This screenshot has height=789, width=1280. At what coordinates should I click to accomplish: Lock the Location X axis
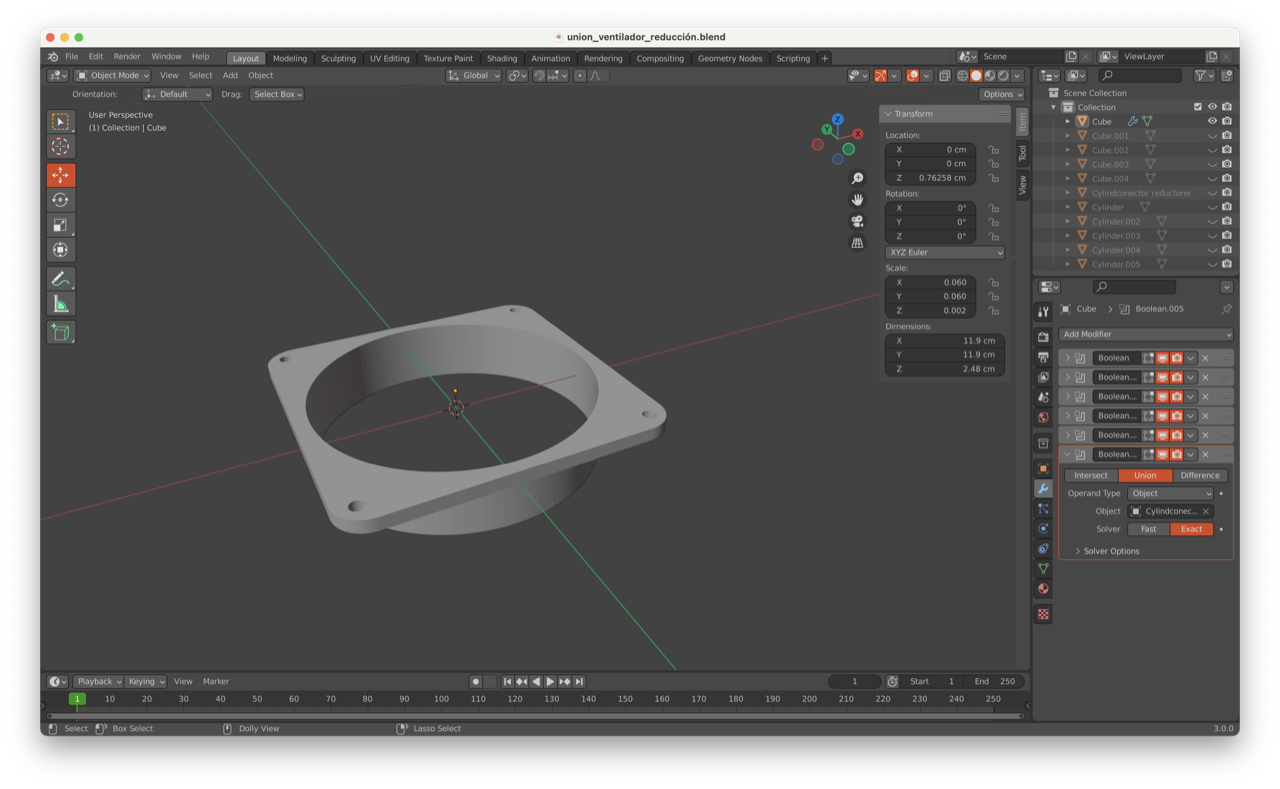[993, 150]
